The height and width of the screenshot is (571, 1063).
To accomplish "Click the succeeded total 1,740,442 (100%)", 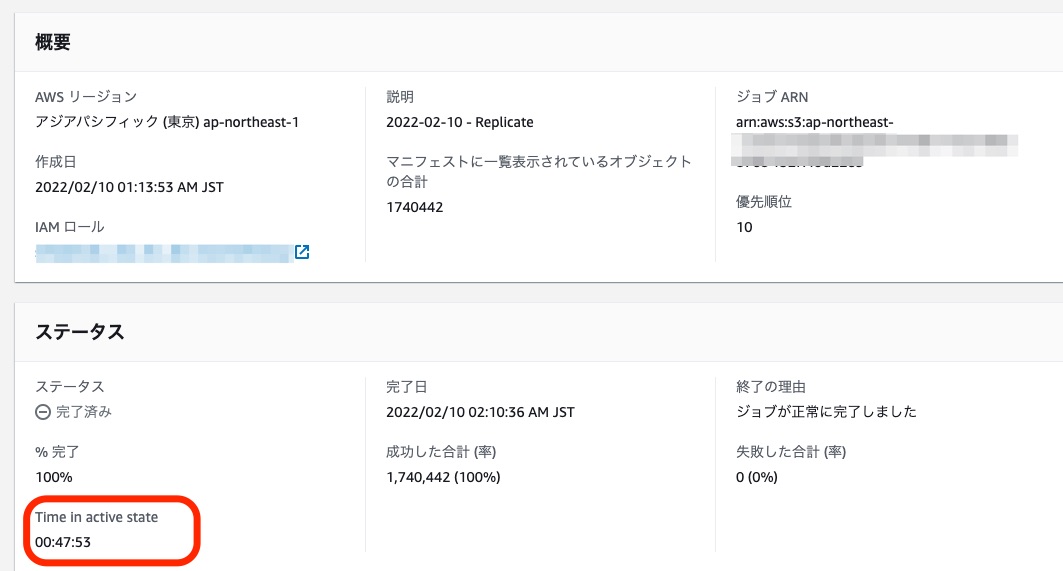I will click(443, 477).
